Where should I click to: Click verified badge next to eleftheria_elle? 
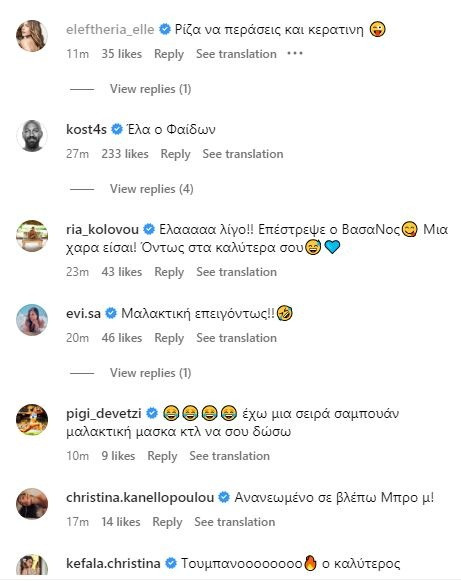(165, 29)
